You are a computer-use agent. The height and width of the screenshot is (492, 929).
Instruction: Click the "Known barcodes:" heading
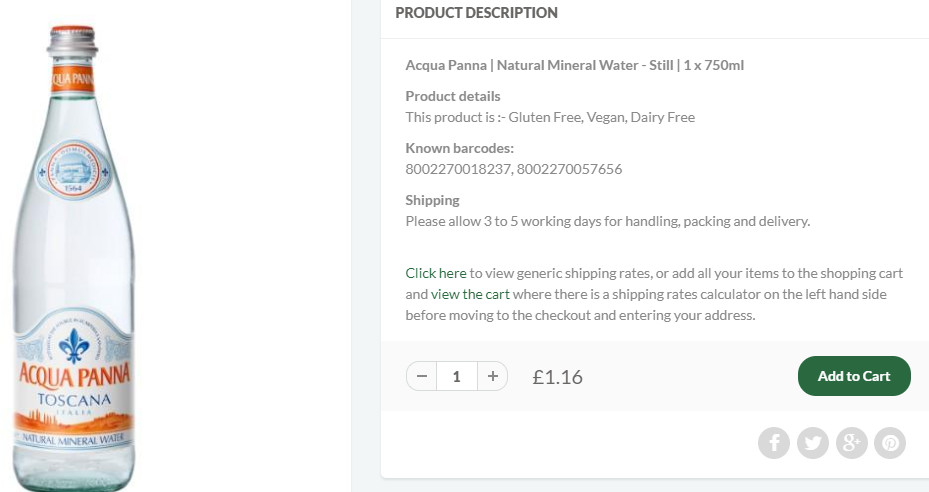pos(459,148)
